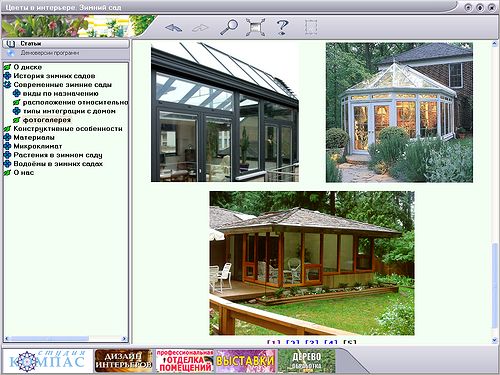Click the globe icon beside Демоверсии программ
The width and height of the screenshot is (500, 375).
coord(11,53)
